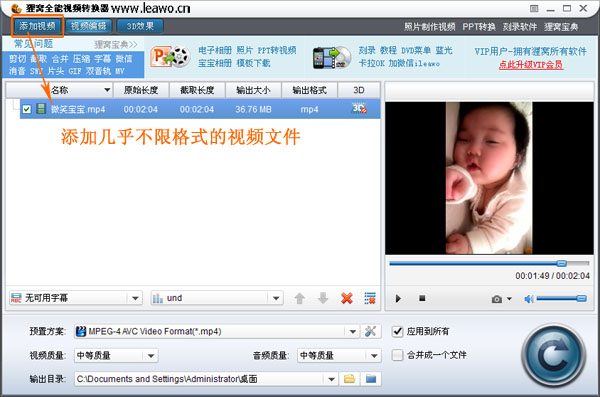Click the 输出格式 column header
This screenshot has width=600, height=397.
(x=310, y=90)
